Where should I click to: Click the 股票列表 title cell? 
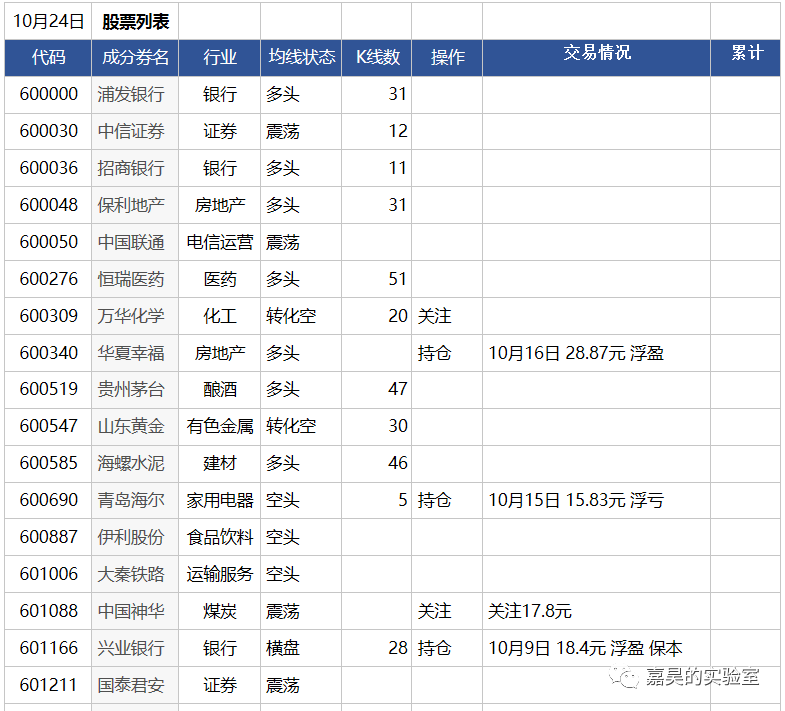[x=135, y=21]
